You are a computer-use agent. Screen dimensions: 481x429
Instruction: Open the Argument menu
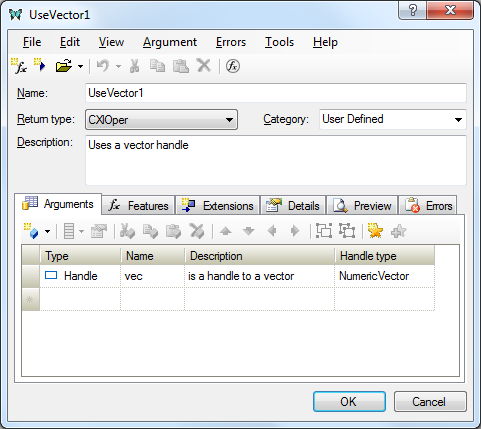click(170, 42)
